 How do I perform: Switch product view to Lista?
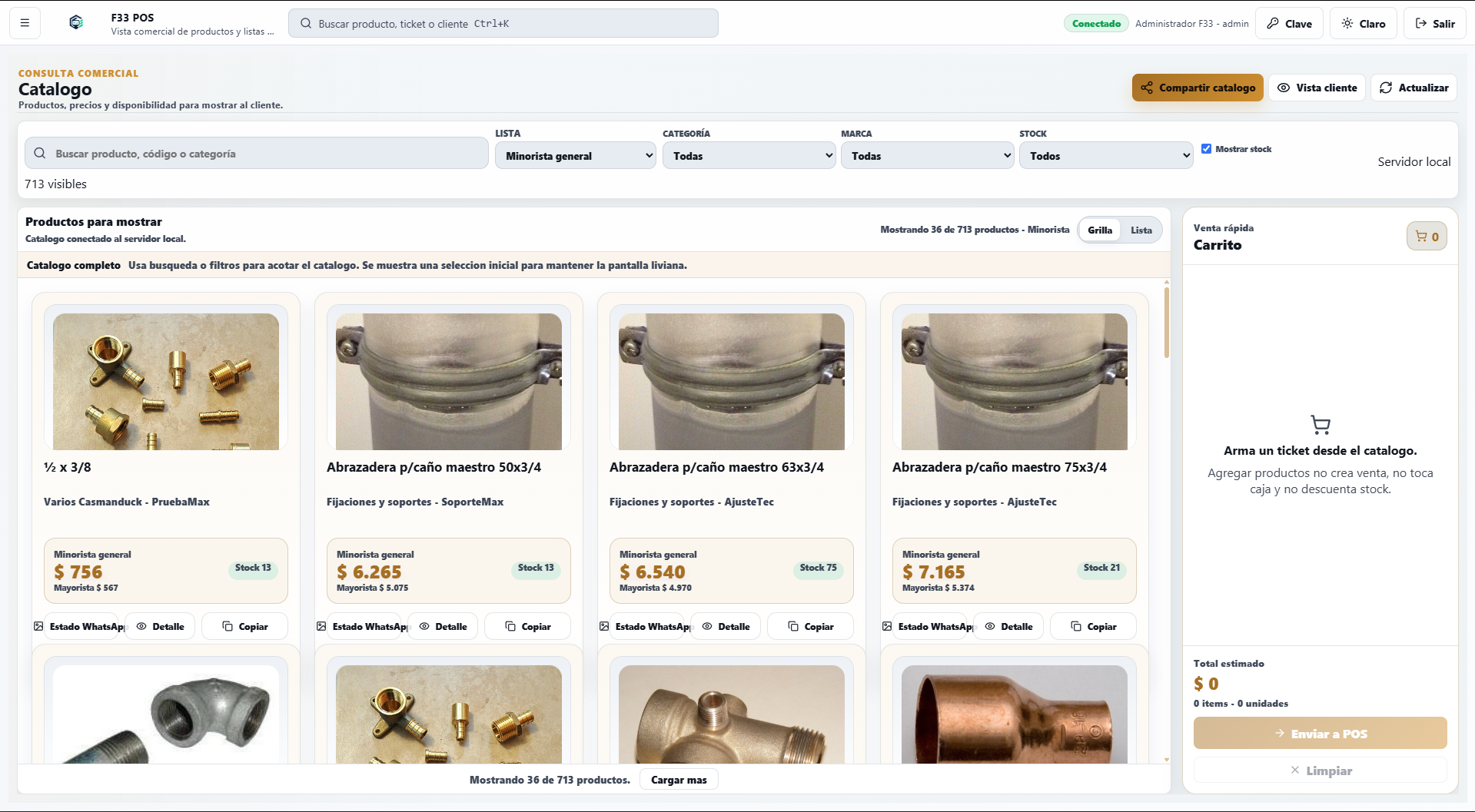(1141, 230)
